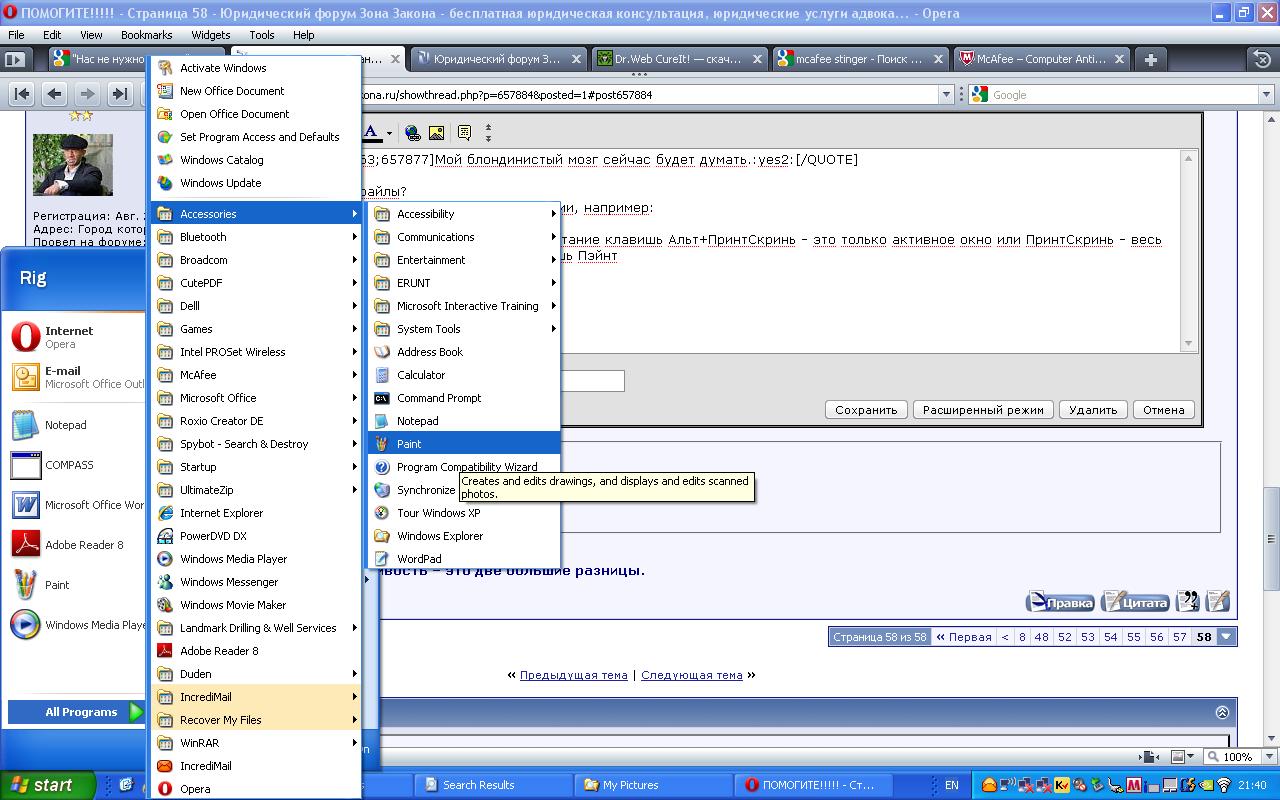Screen dimensions: 1280x800
Task: Follow the Предыдущая тема link
Action: coord(574,675)
